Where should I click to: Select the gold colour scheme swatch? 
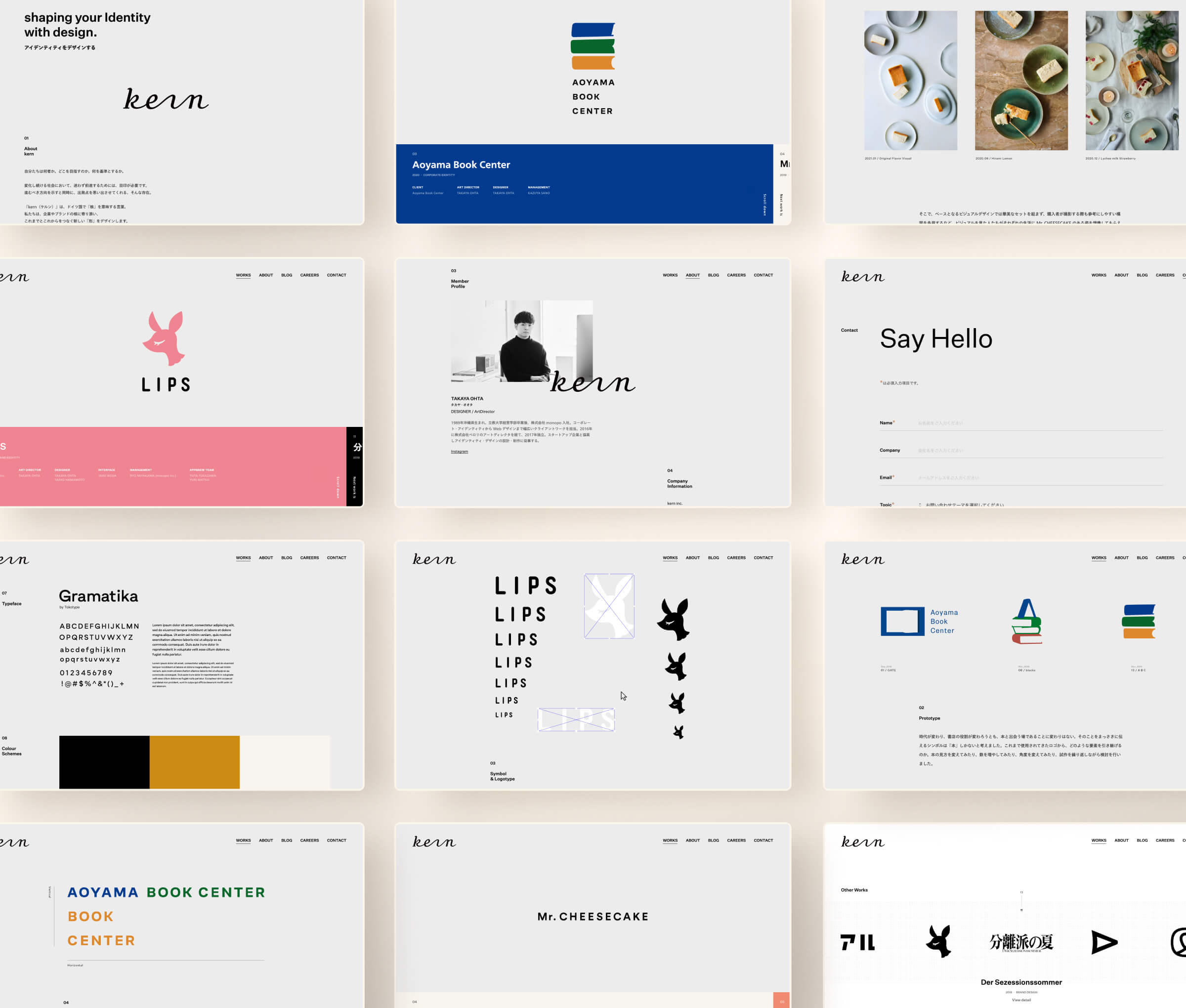pos(195,762)
